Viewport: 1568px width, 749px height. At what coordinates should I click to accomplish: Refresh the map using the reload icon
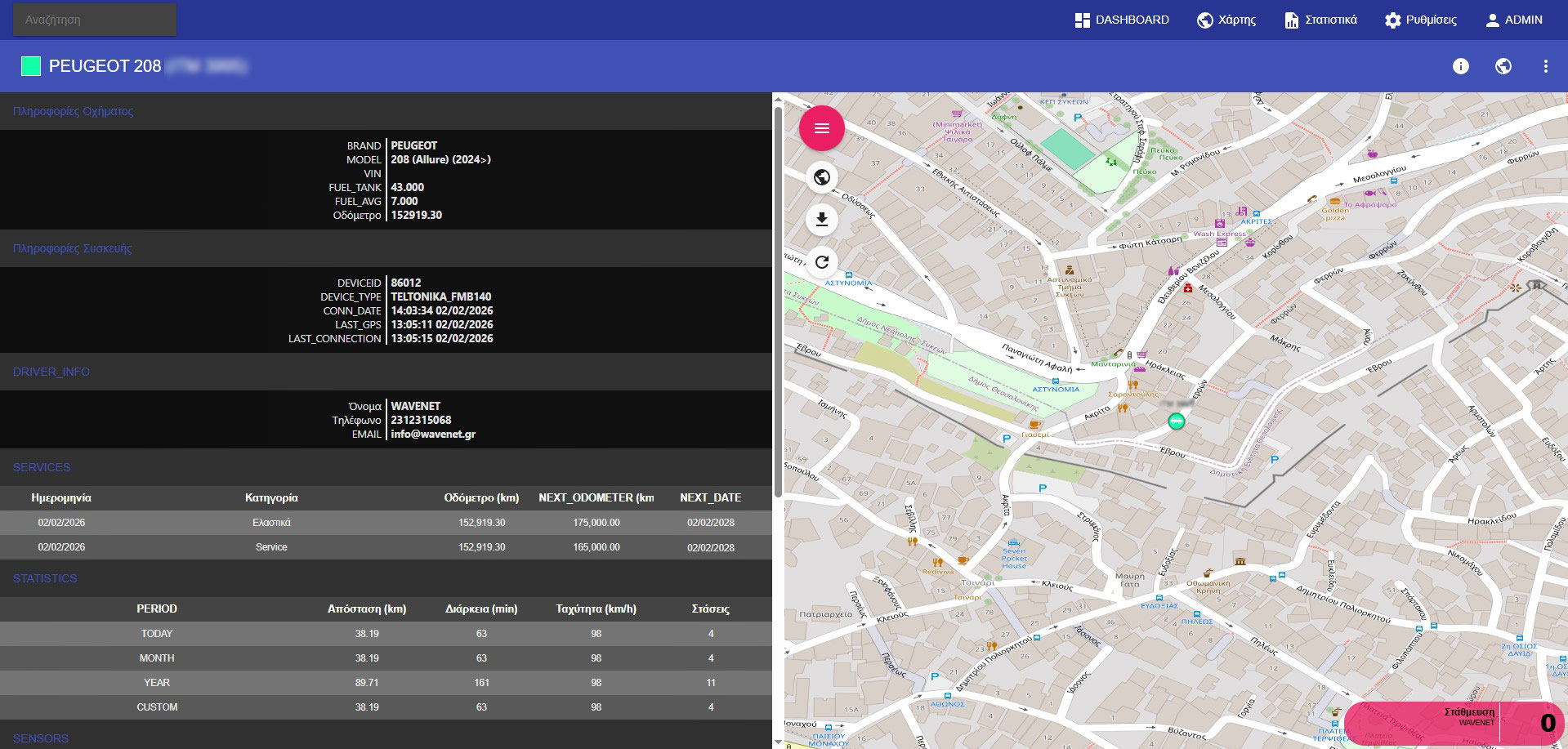click(x=822, y=262)
